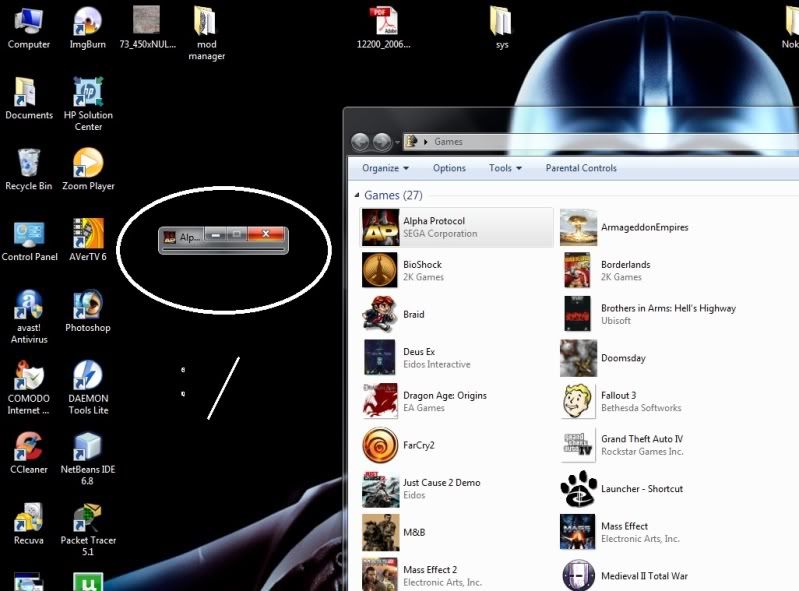Image resolution: width=799 pixels, height=591 pixels.
Task: Select BioShock game icon
Action: 380,271
